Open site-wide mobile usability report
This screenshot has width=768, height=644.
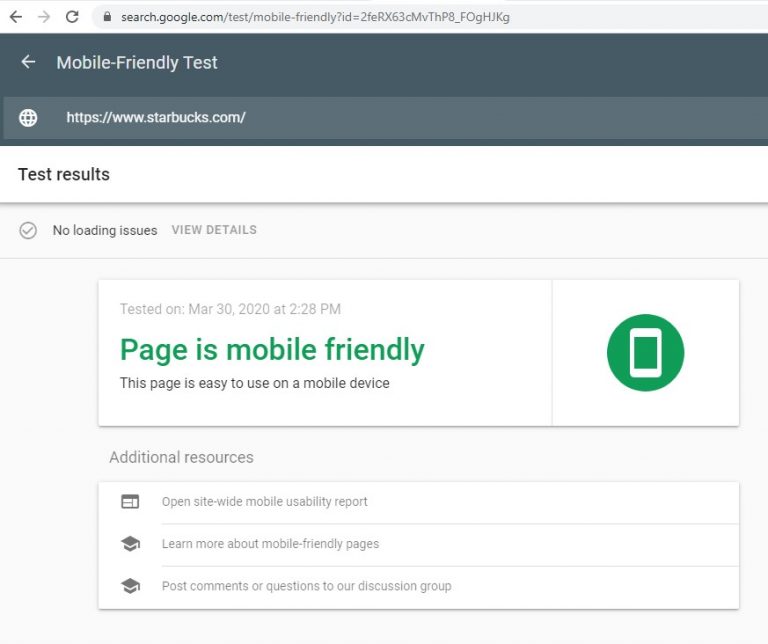coord(265,502)
